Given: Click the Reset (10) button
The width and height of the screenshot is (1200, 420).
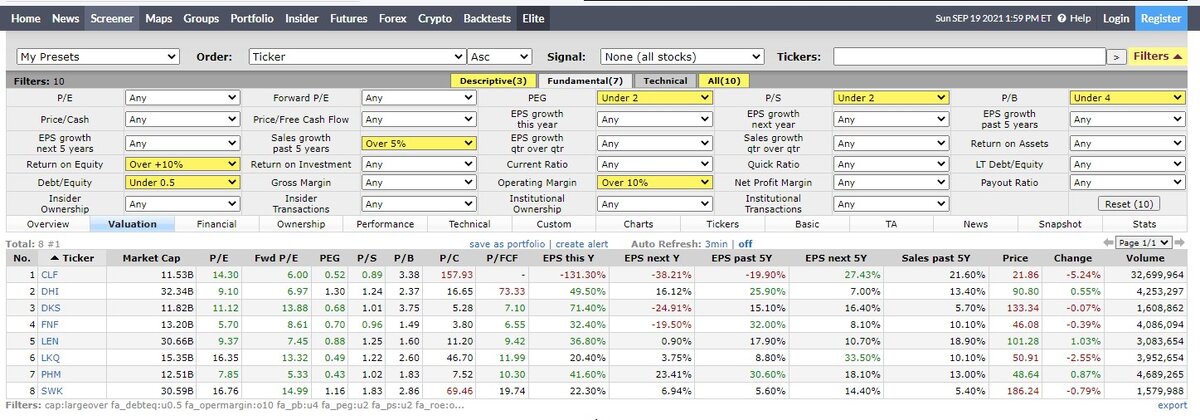Looking at the screenshot, I should tap(1130, 204).
